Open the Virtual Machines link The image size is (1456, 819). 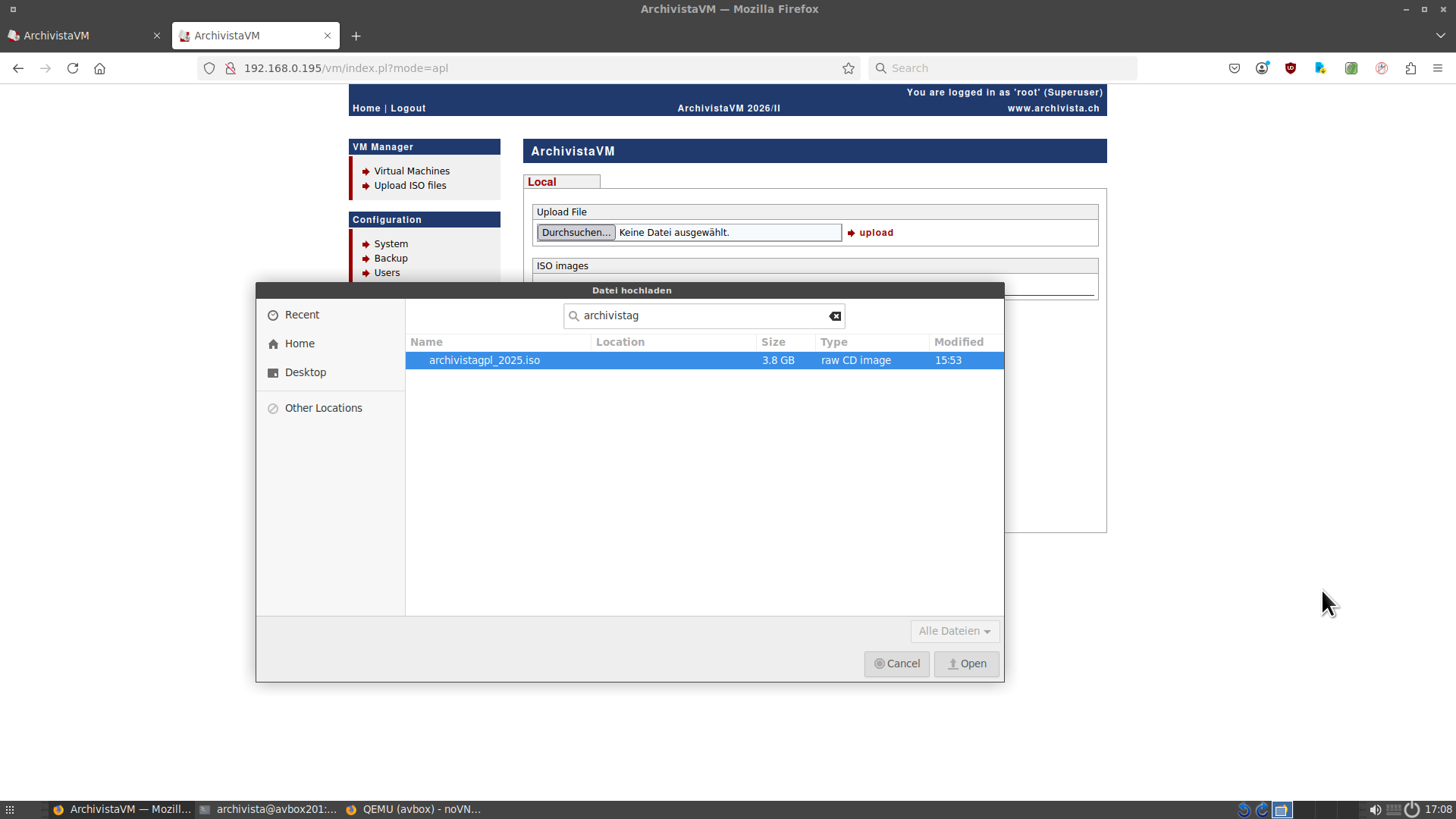pyautogui.click(x=411, y=171)
